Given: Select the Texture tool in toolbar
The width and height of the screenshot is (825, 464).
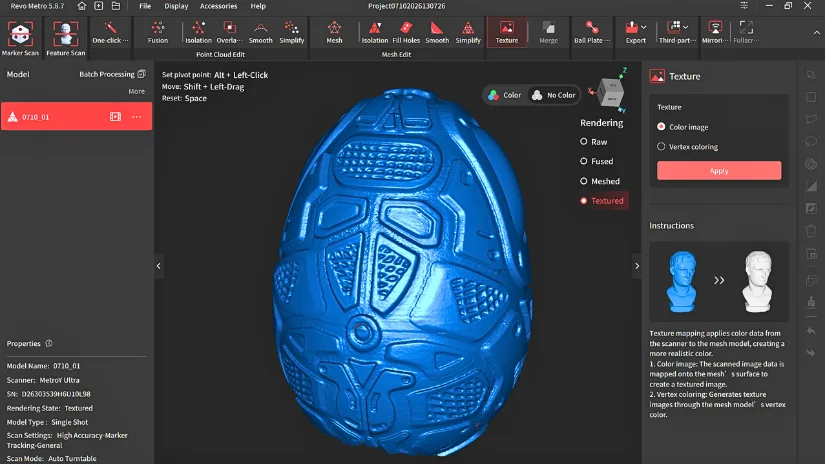Looking at the screenshot, I should click(507, 33).
